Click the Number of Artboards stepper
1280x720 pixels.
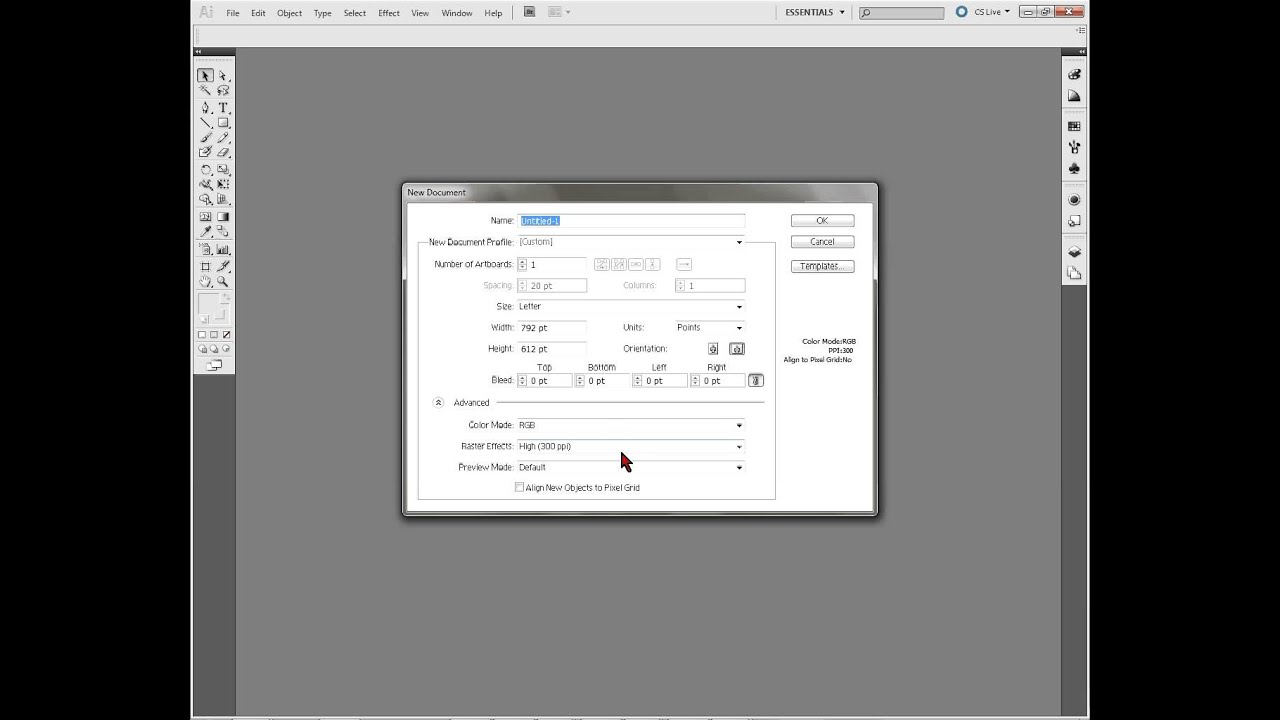522,264
